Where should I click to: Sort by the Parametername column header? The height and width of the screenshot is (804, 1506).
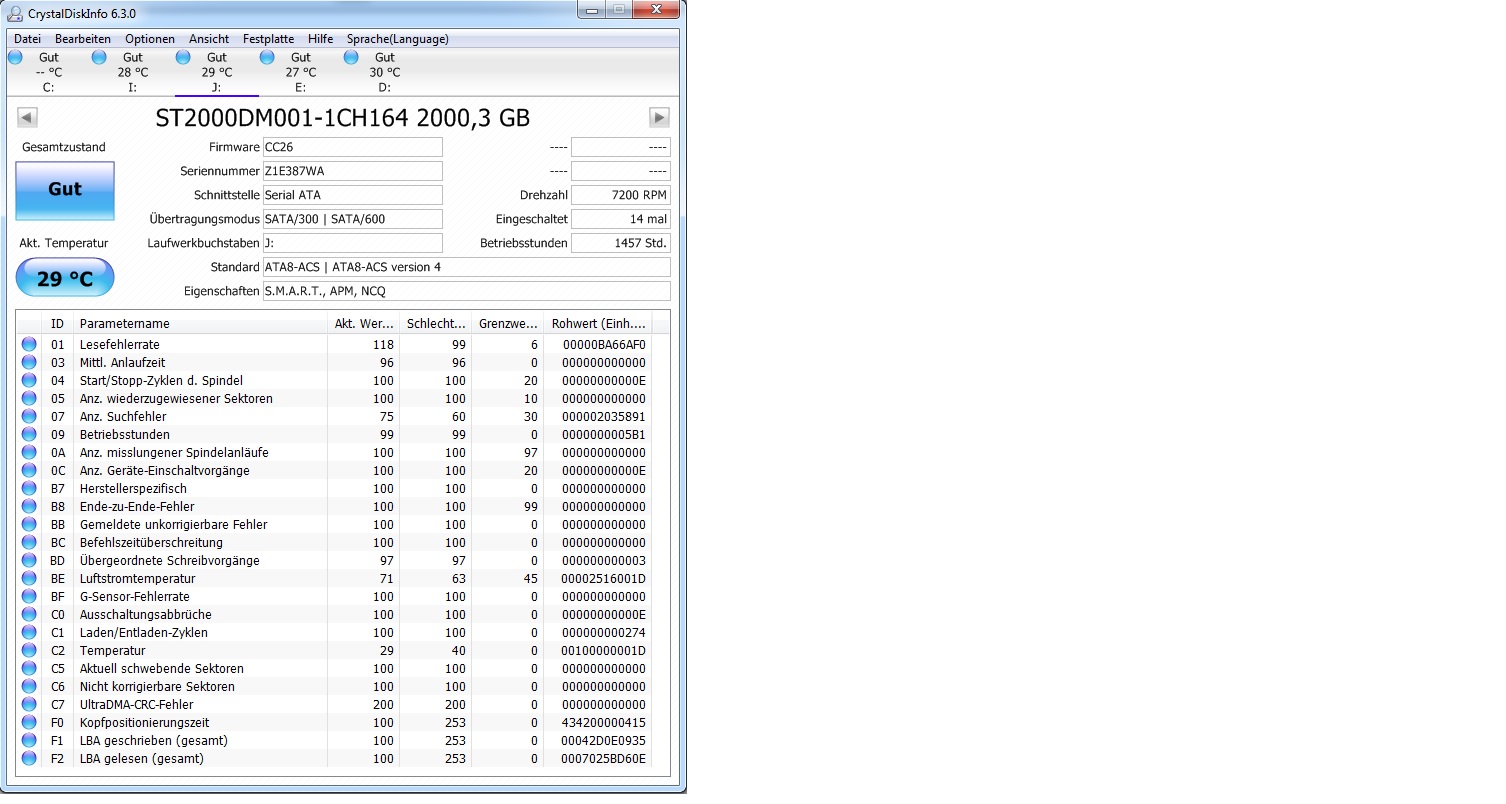click(x=200, y=323)
